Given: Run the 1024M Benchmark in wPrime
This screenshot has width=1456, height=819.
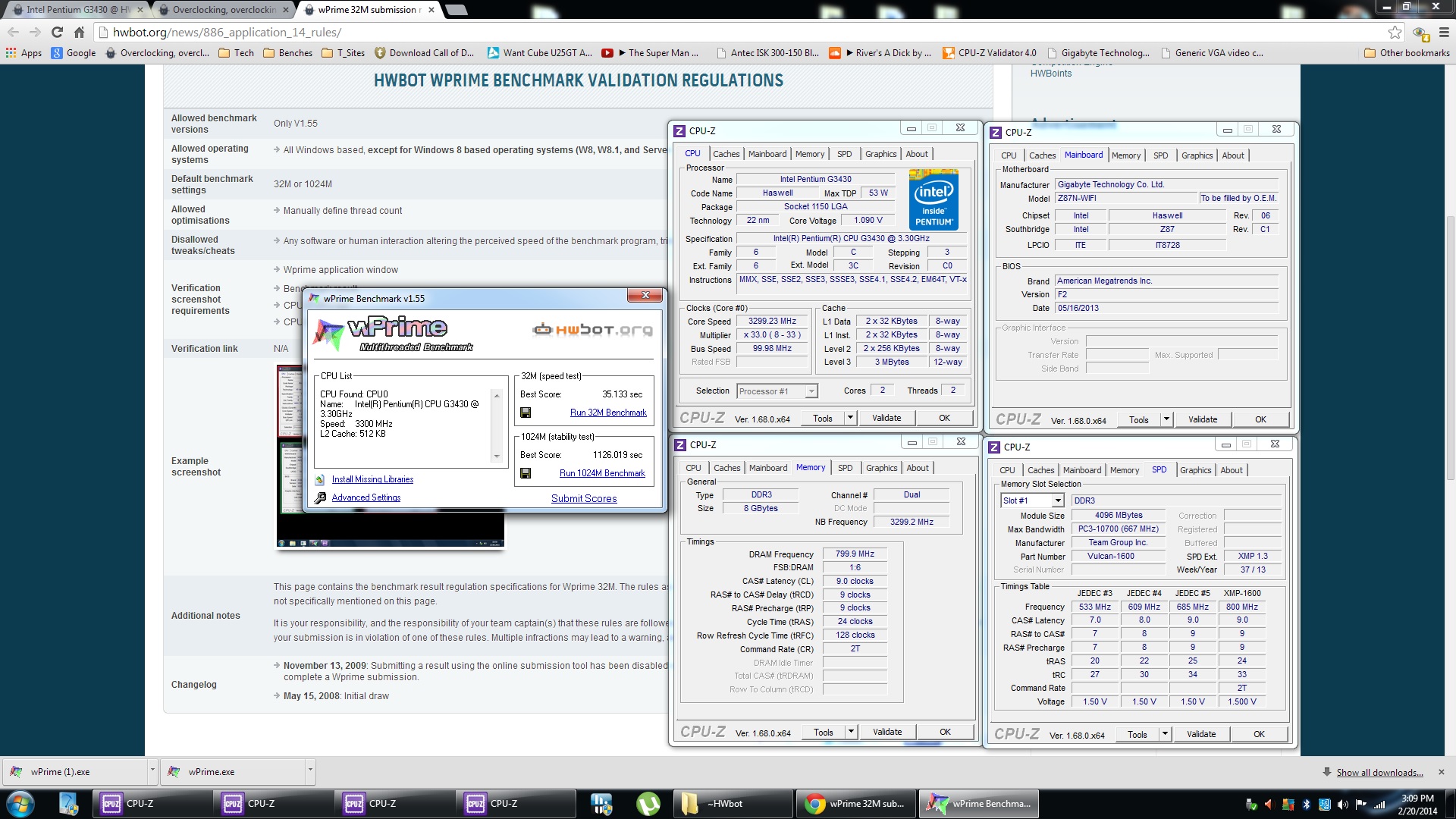Looking at the screenshot, I should click(602, 473).
